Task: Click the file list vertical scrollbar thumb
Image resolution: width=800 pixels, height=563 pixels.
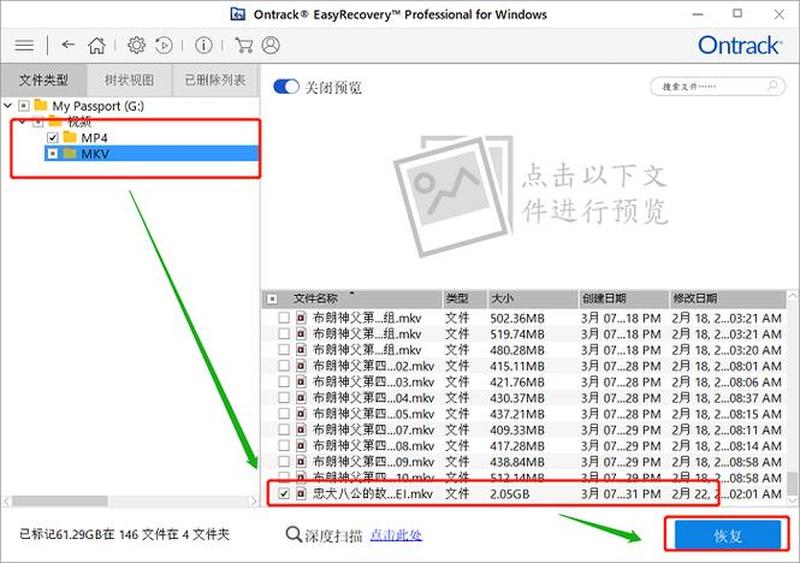Action: pyautogui.click(x=791, y=483)
